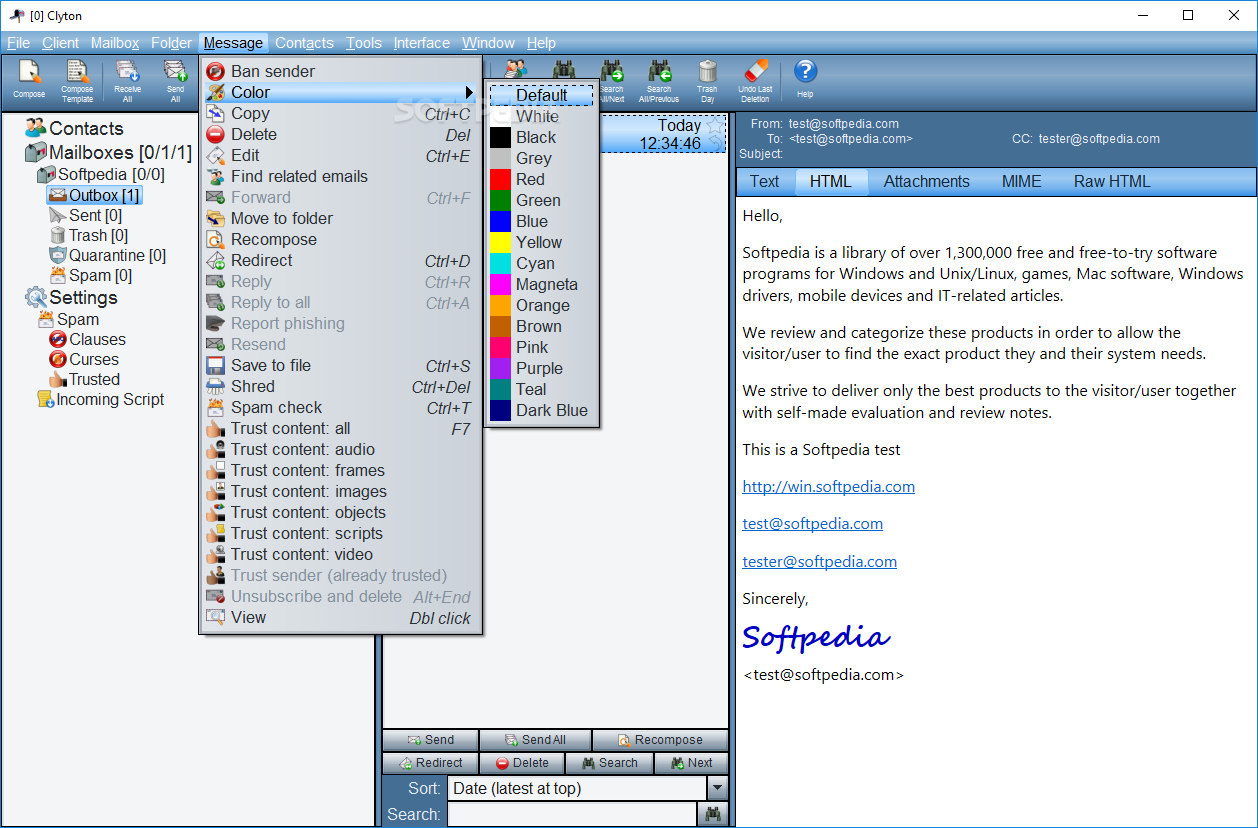This screenshot has height=828, width=1258.
Task: Select the Outbox [1] folder
Action: [x=94, y=195]
